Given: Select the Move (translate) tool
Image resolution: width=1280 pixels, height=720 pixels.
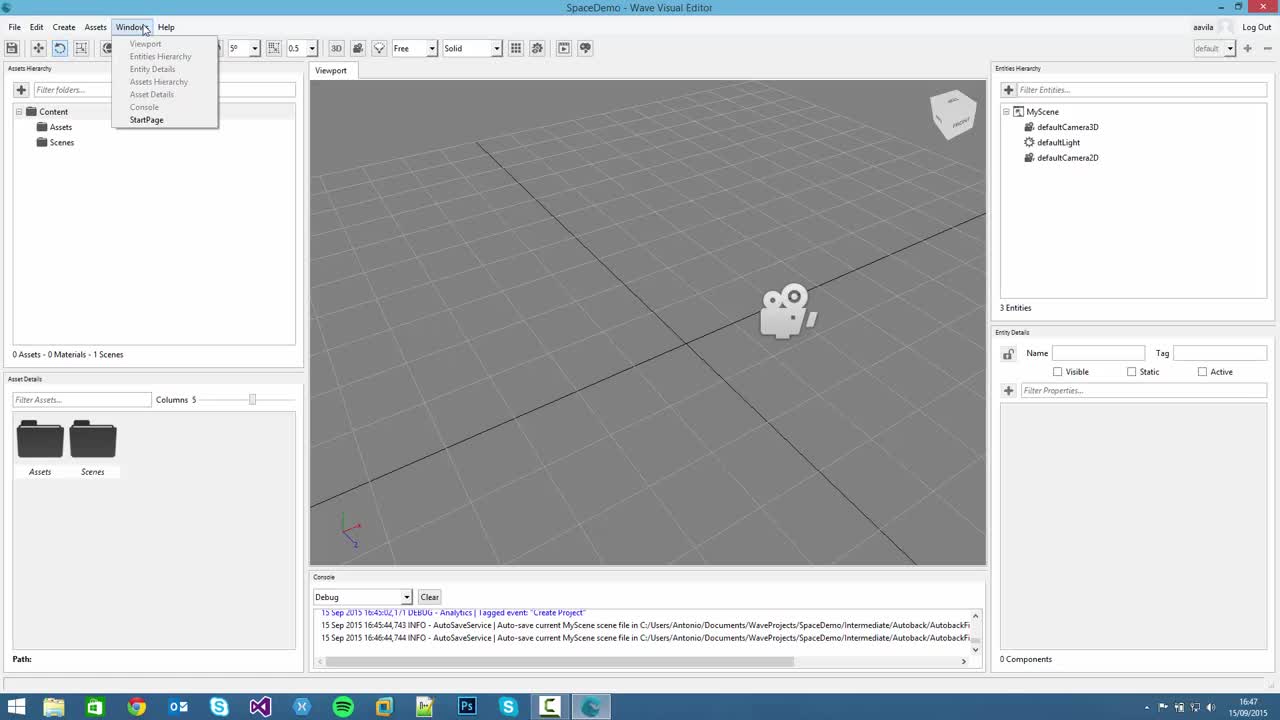Looking at the screenshot, I should (38, 48).
